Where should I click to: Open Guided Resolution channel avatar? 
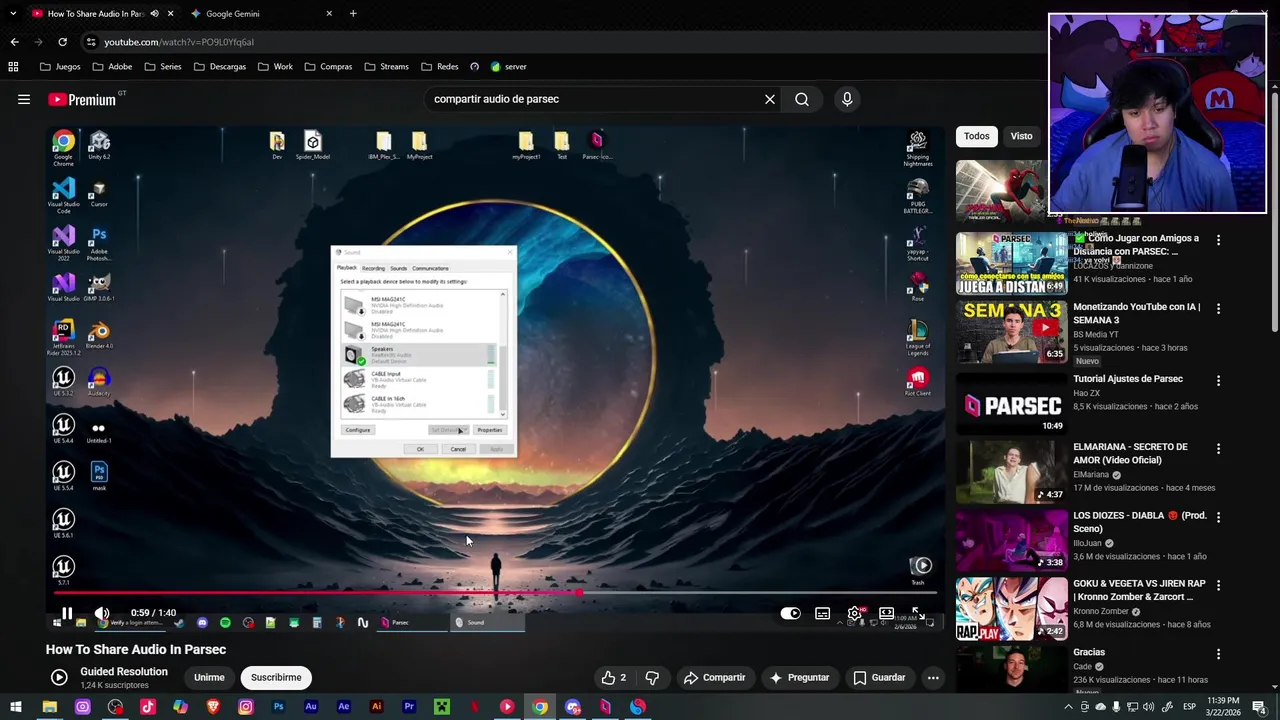pyautogui.click(x=59, y=677)
